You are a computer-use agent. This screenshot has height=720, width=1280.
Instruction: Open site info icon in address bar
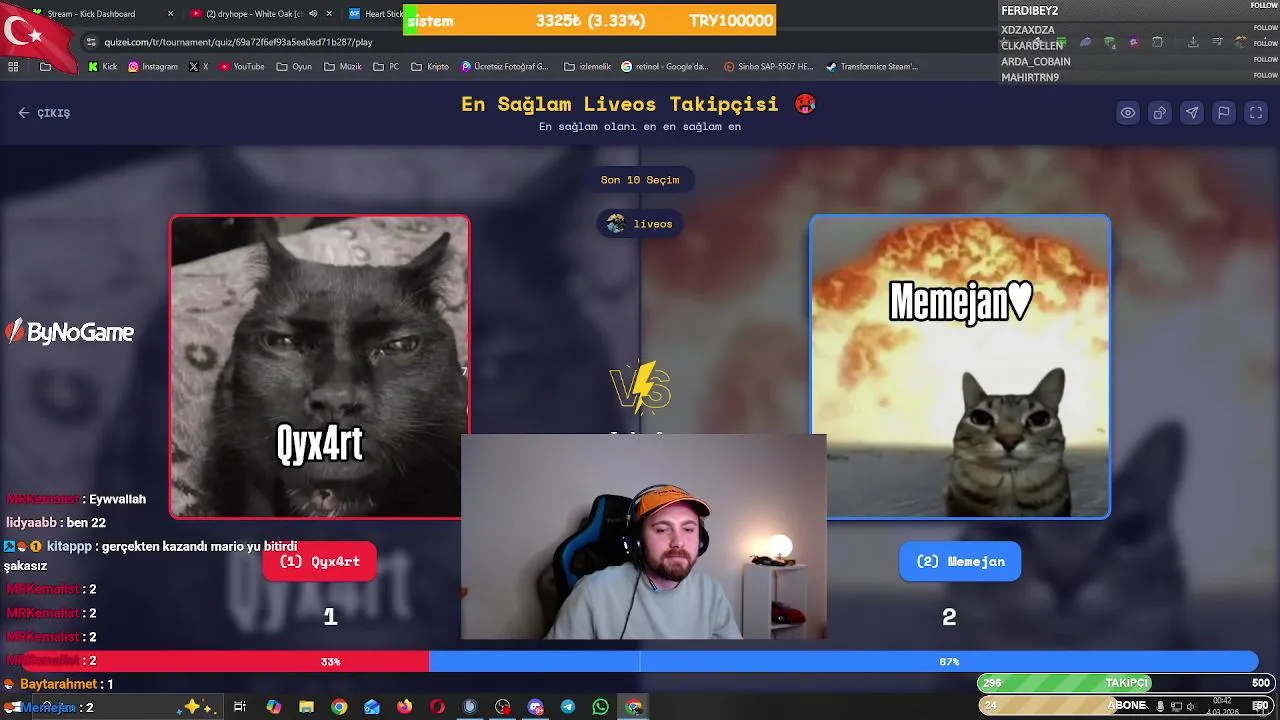pyautogui.click(x=91, y=42)
